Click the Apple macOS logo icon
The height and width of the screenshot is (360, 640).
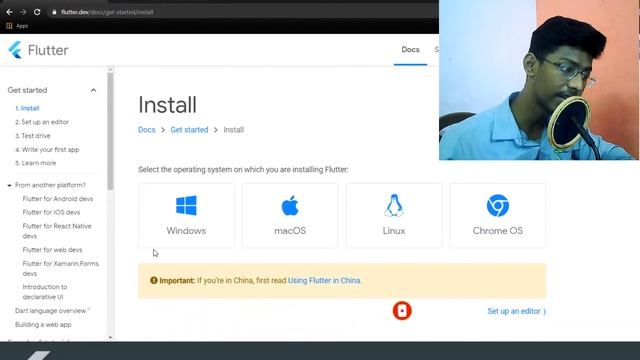pos(290,205)
